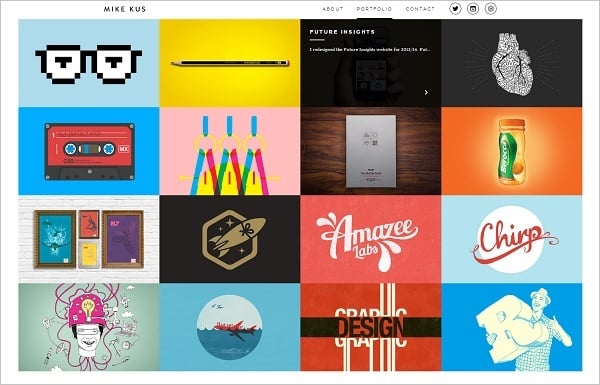
Task: Open the pixel glasses project tile
Action: pos(89,63)
